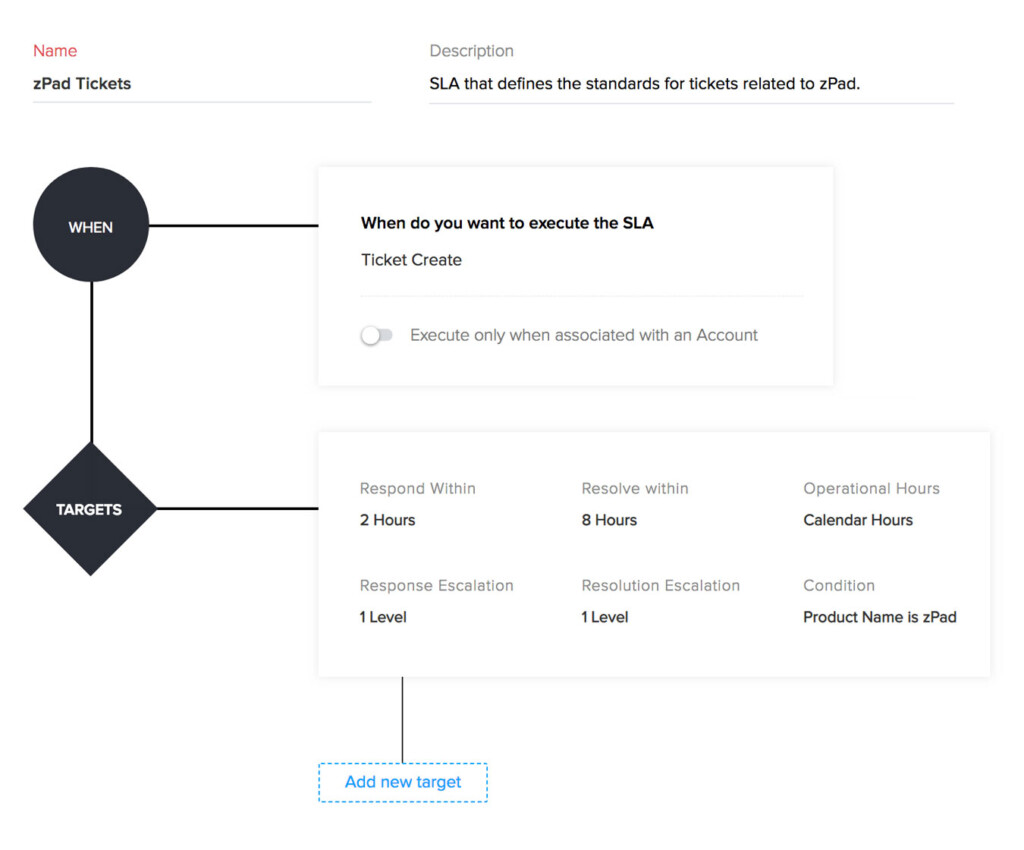Click the TARGETS diamond node
The width and height of the screenshot is (1024, 850).
pos(90,509)
